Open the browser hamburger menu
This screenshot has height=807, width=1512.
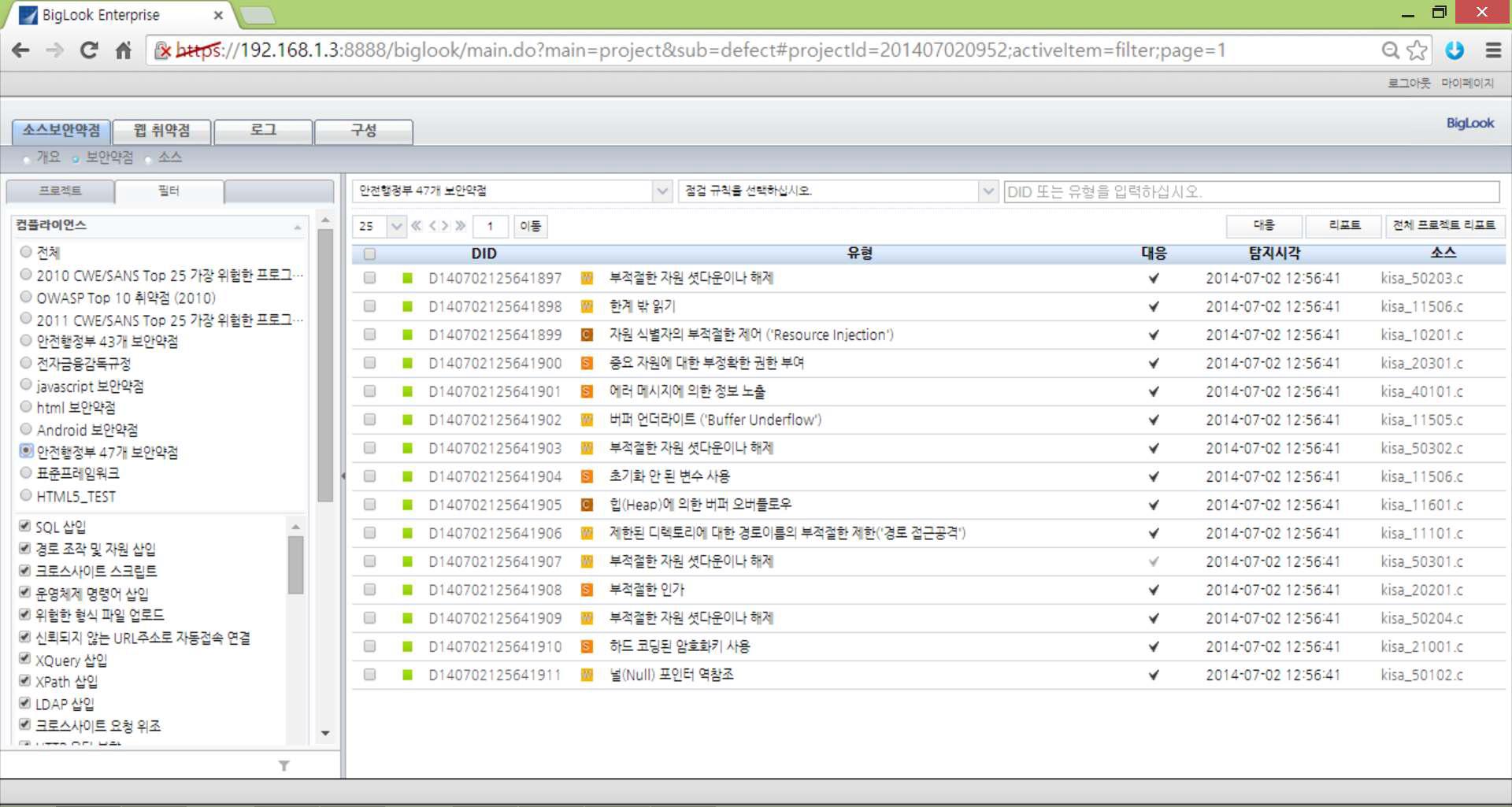1492,50
